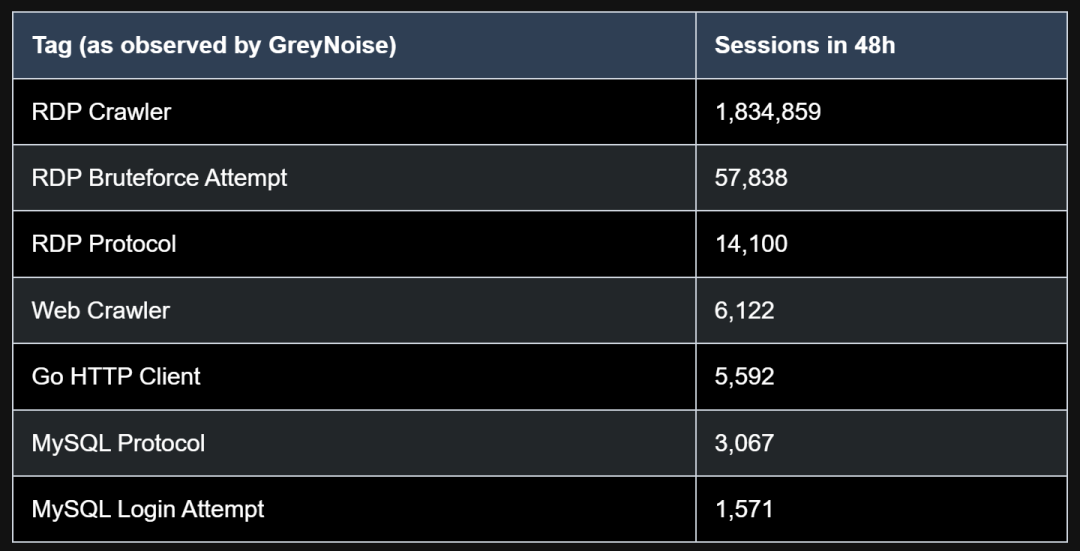Click the 1,834,859 sessions value
Viewport: 1080px width, 551px height.
[x=768, y=112]
